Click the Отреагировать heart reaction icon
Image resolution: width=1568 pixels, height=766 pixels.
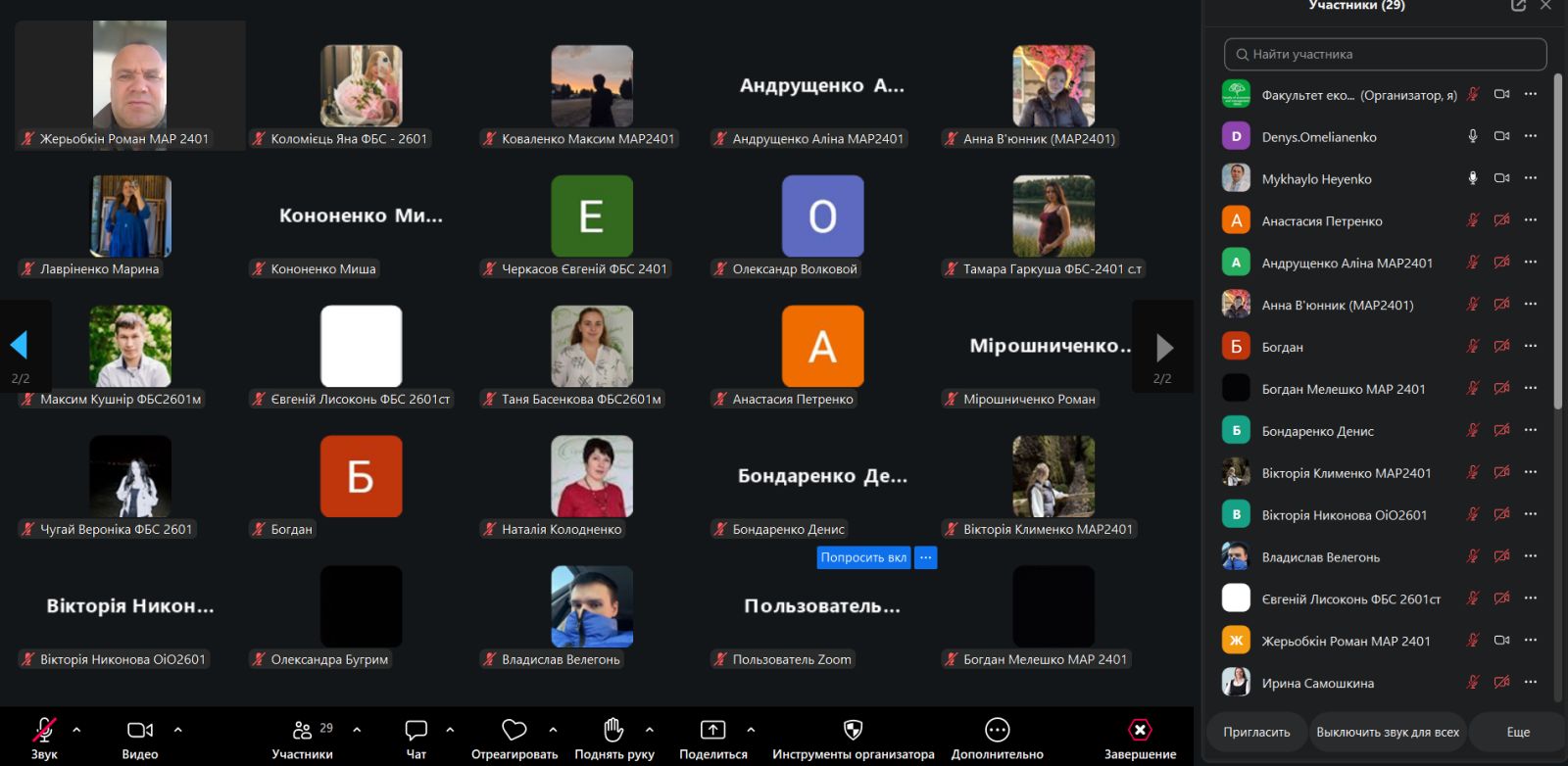514,730
